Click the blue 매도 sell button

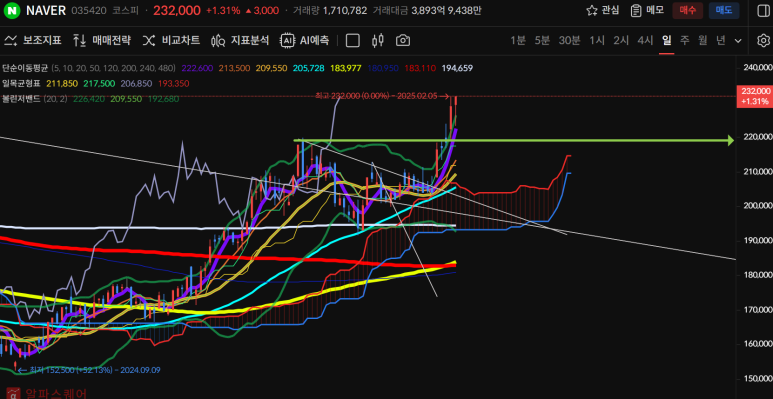(x=724, y=10)
